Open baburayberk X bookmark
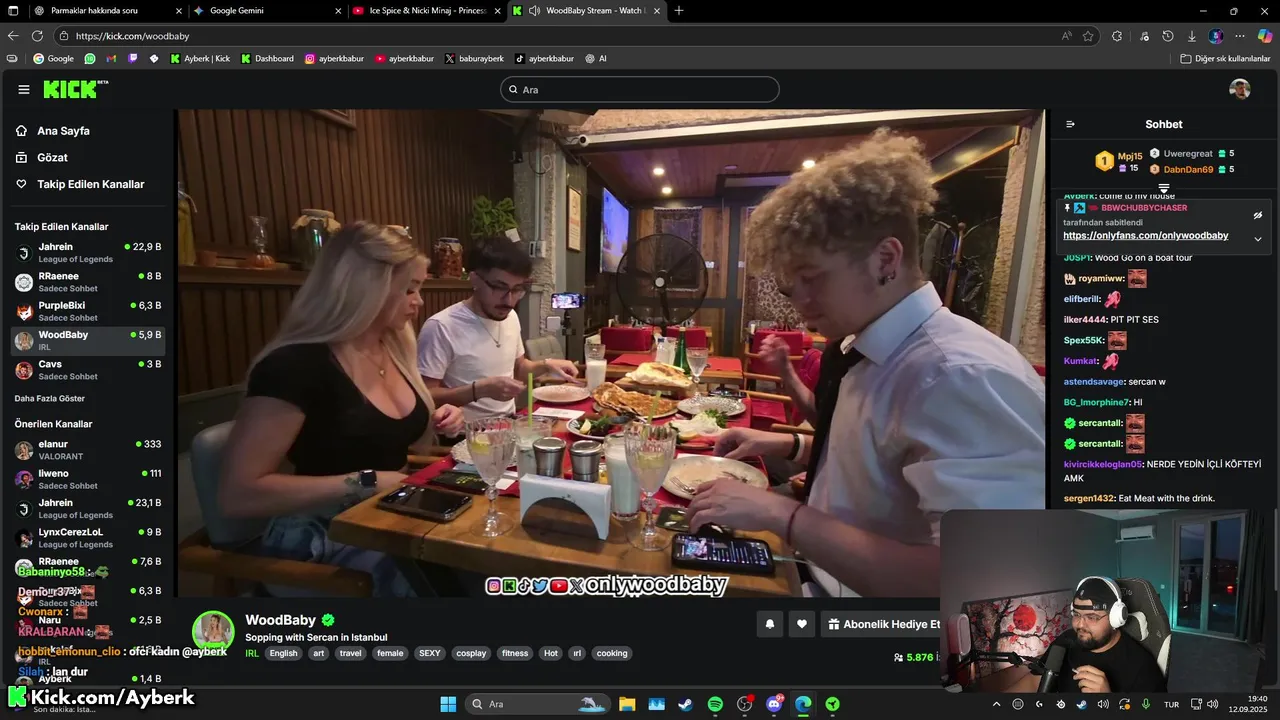 pos(474,59)
